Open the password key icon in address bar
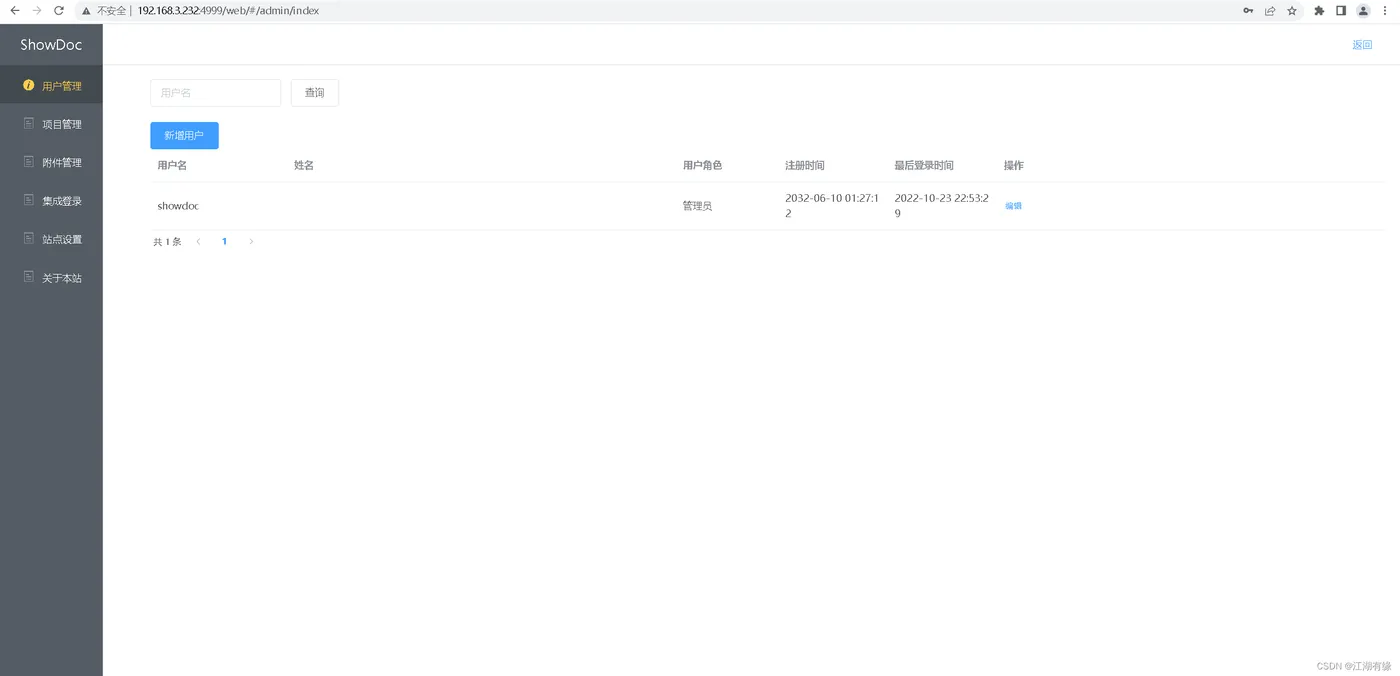1400x676 pixels. (1248, 11)
